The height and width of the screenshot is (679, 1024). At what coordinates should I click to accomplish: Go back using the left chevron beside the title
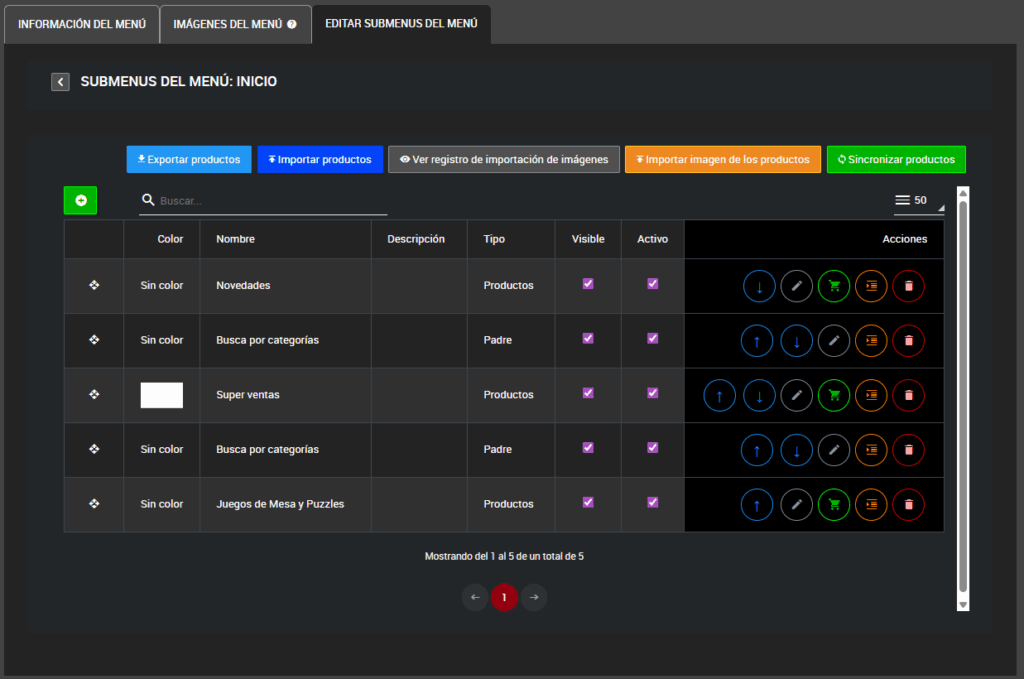(x=60, y=82)
